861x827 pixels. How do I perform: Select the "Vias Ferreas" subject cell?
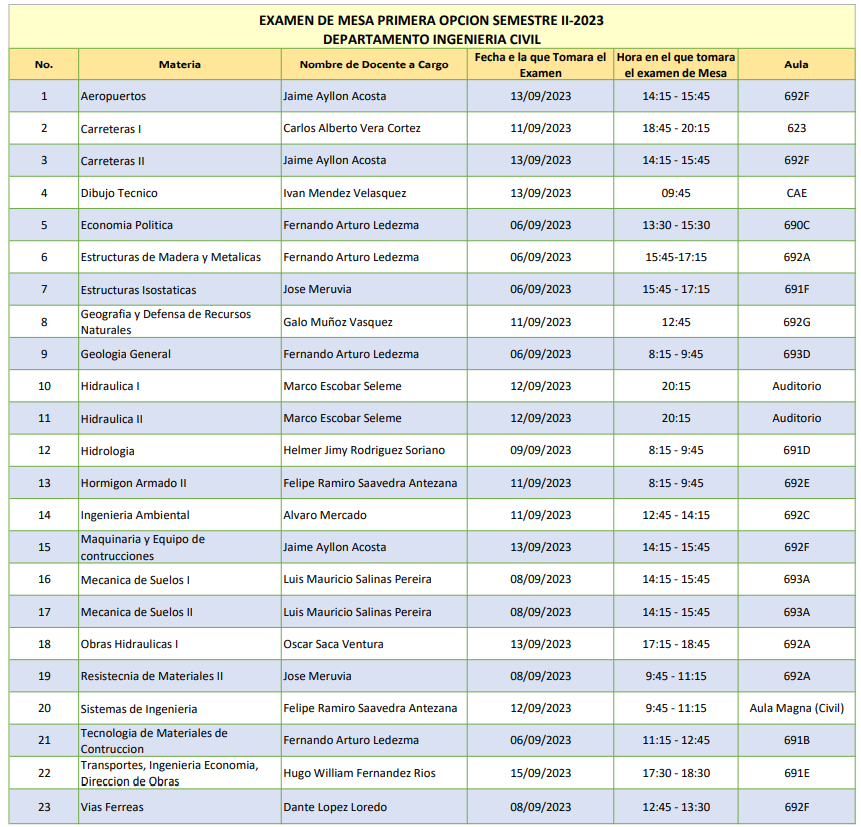[112, 807]
